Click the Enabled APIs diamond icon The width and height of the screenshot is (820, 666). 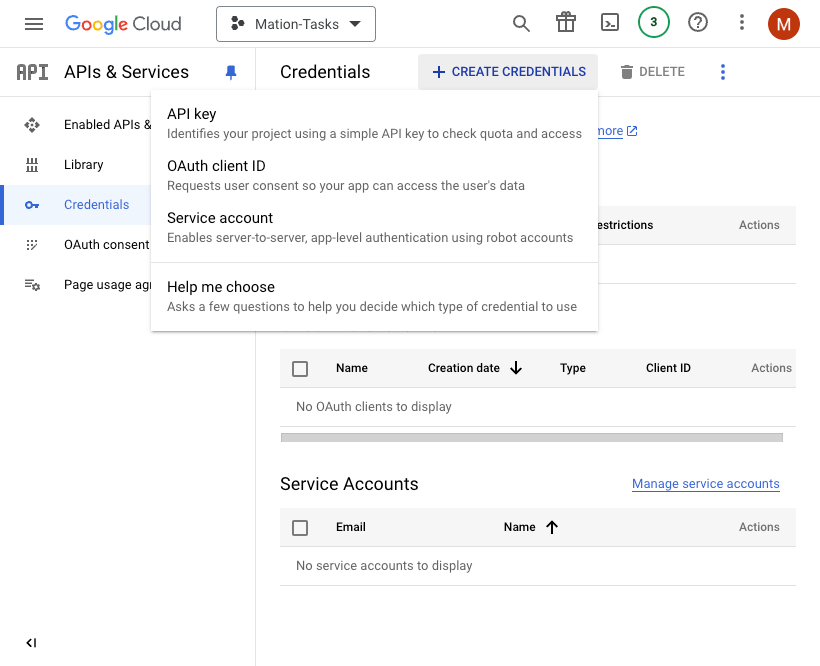[32, 125]
